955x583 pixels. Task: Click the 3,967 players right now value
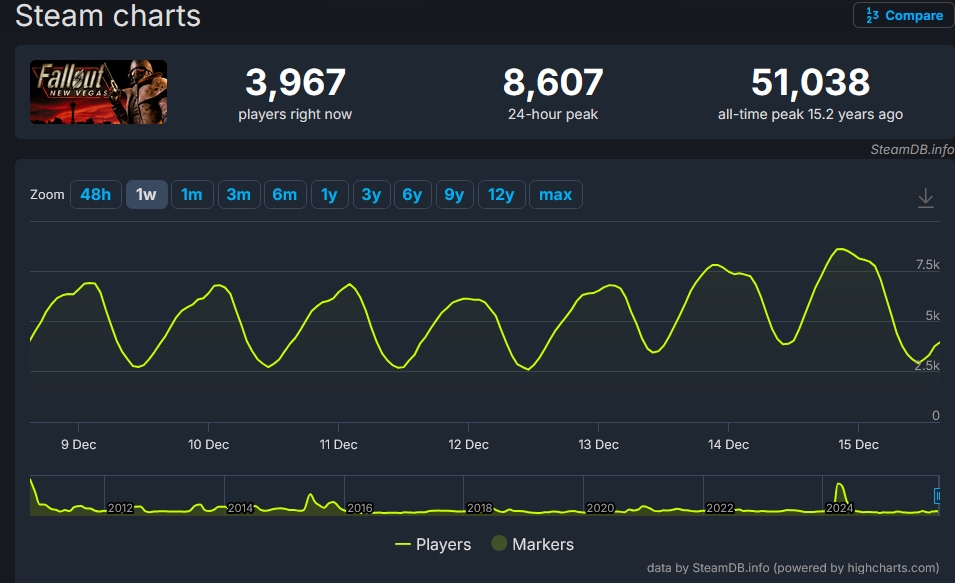pos(295,82)
